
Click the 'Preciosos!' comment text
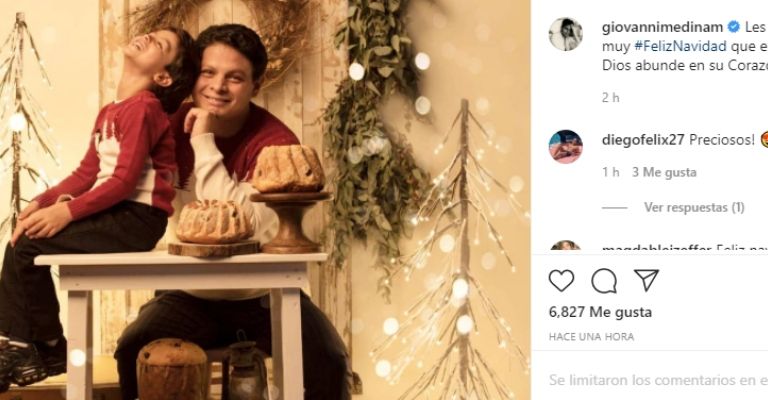point(720,141)
